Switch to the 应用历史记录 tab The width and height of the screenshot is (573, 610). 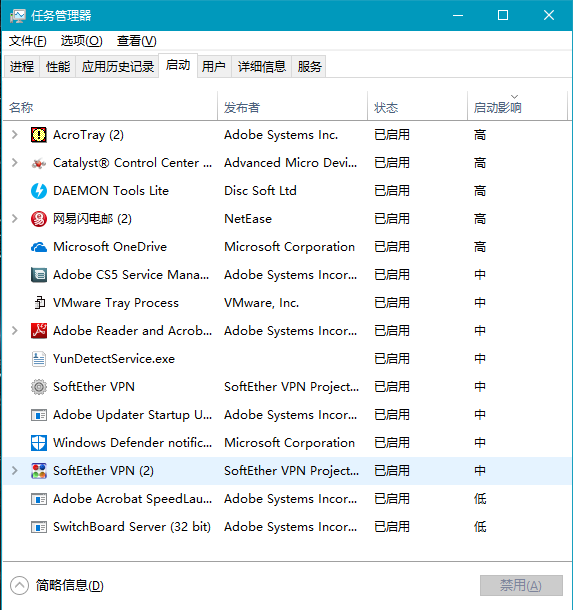point(117,67)
